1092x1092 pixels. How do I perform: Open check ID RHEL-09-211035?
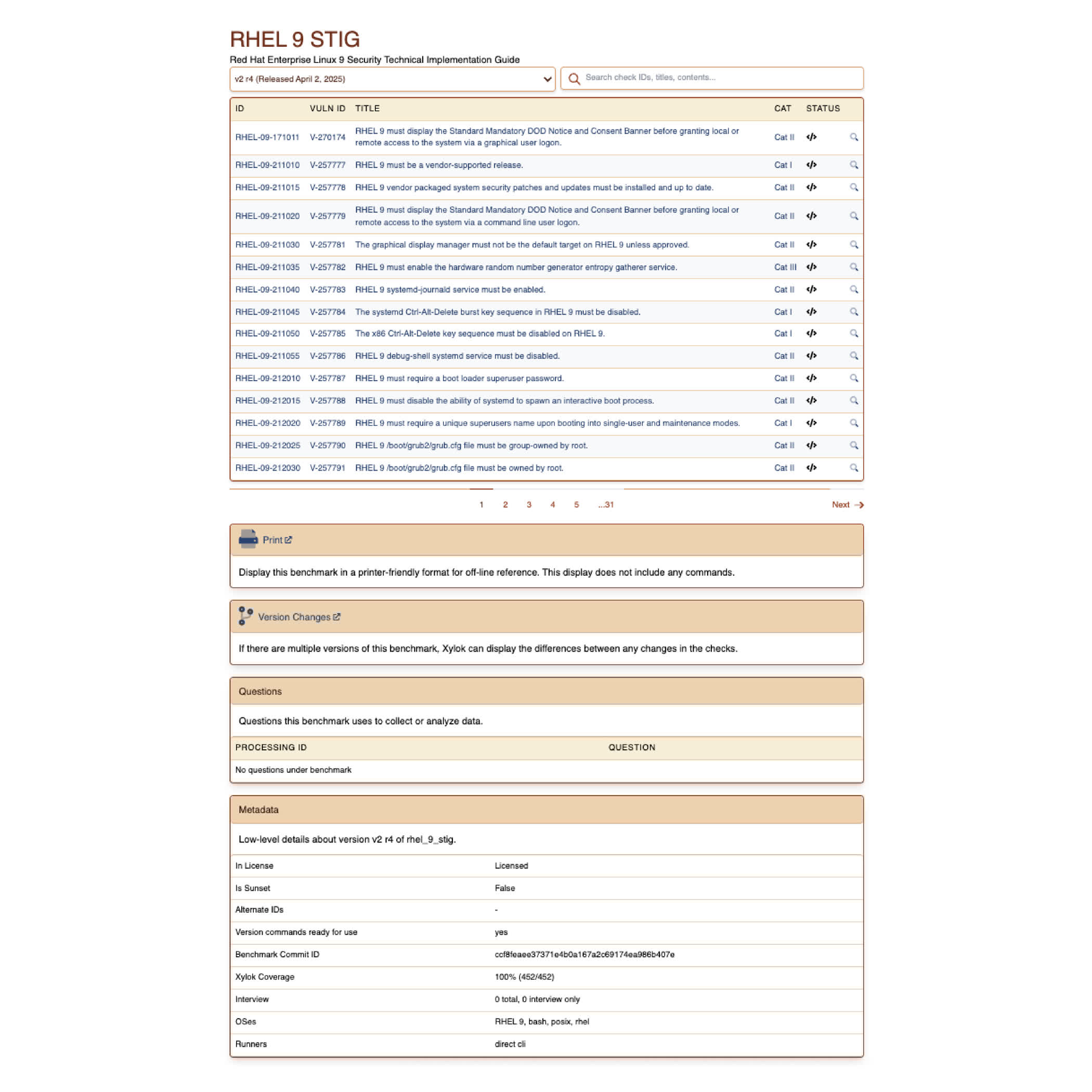coord(267,267)
